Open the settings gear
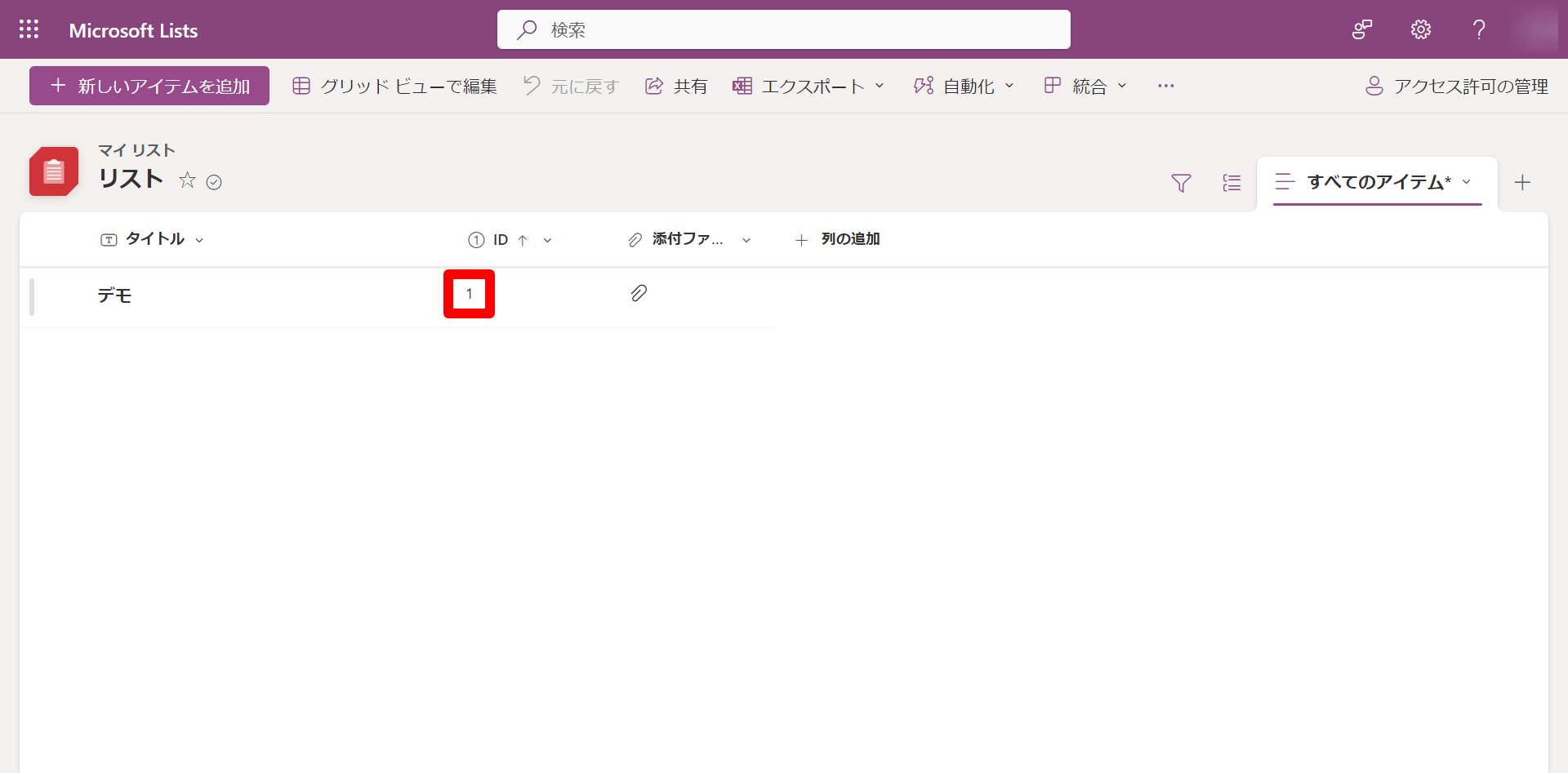This screenshot has height=773, width=1568. (1419, 29)
